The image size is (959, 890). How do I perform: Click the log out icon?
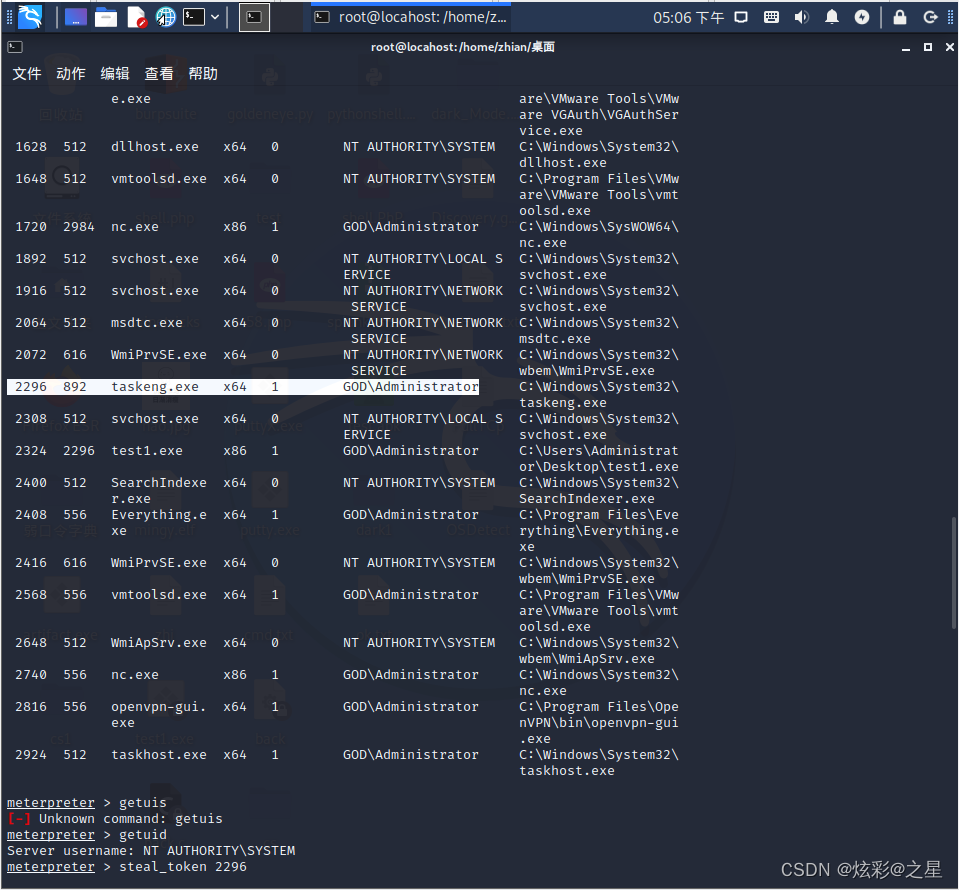click(930, 17)
